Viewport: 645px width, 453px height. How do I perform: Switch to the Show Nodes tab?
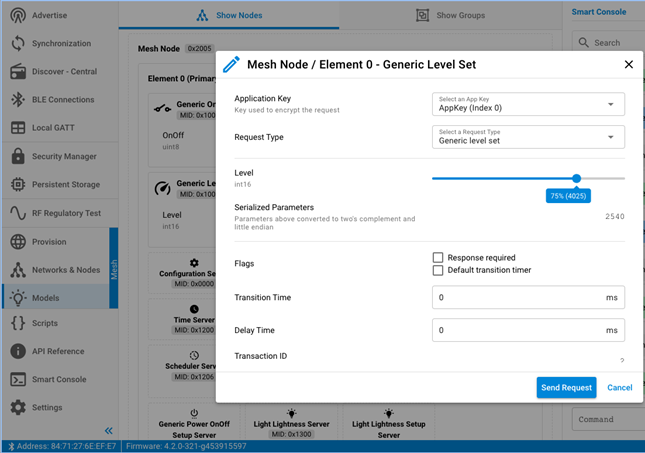coord(229,16)
